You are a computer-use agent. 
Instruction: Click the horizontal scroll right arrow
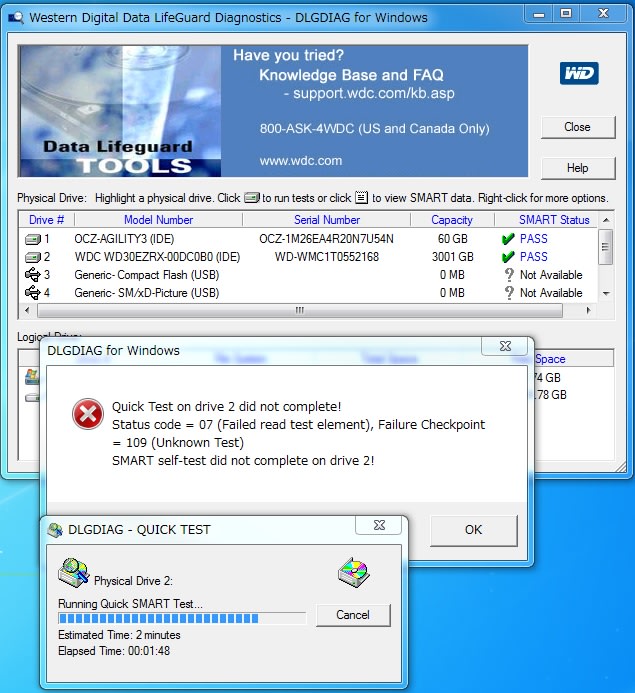(x=589, y=310)
